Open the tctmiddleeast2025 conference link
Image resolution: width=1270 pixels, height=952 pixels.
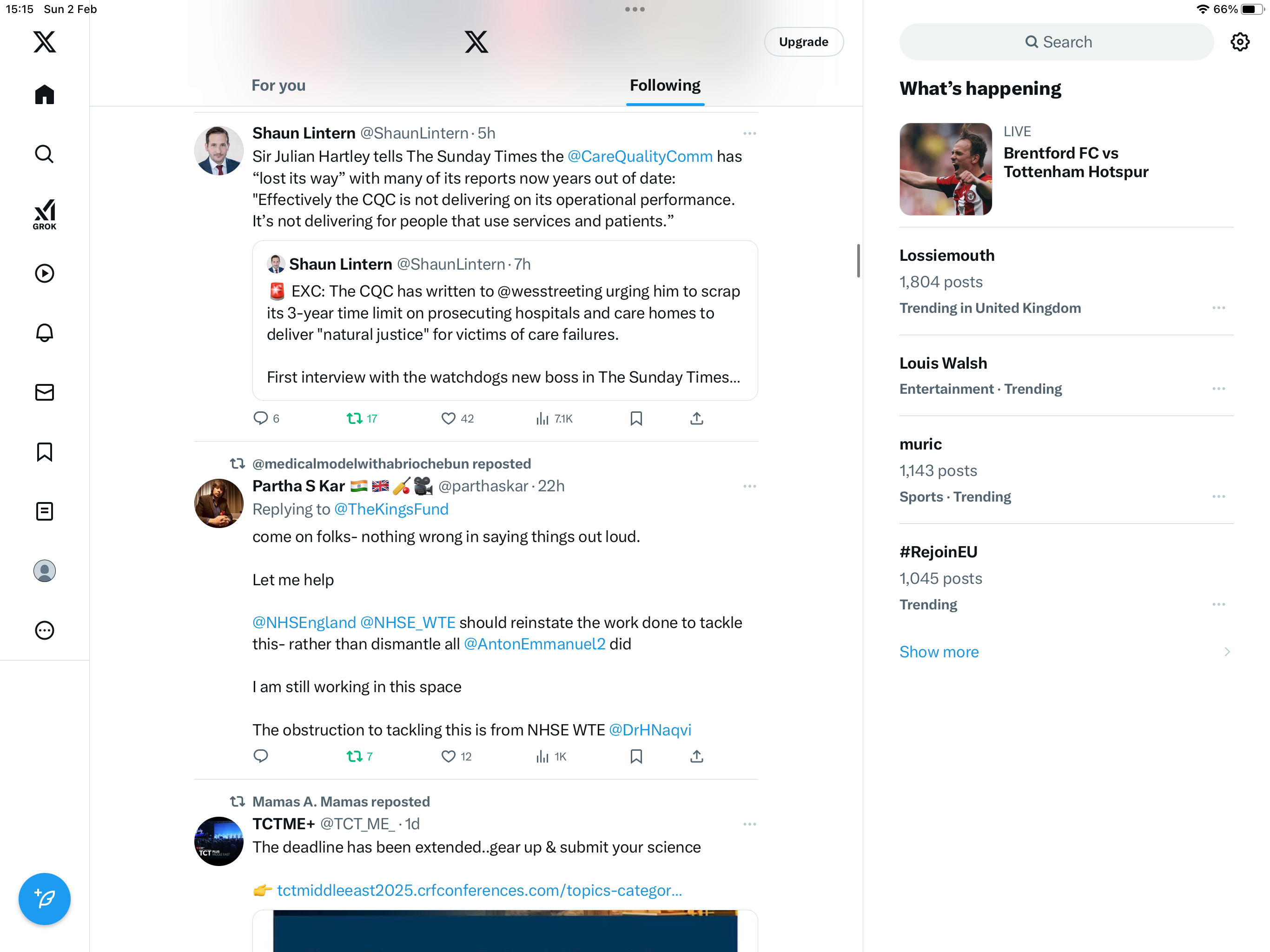click(x=479, y=890)
